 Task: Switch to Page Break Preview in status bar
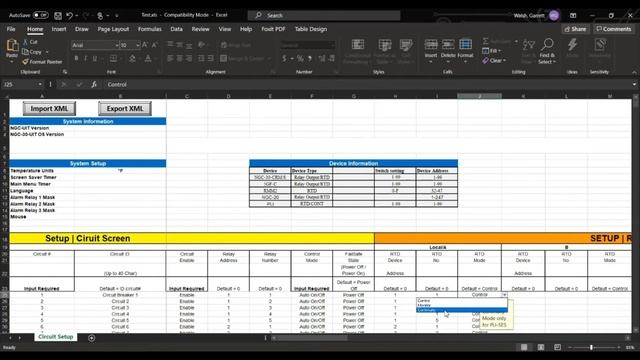coord(558,347)
